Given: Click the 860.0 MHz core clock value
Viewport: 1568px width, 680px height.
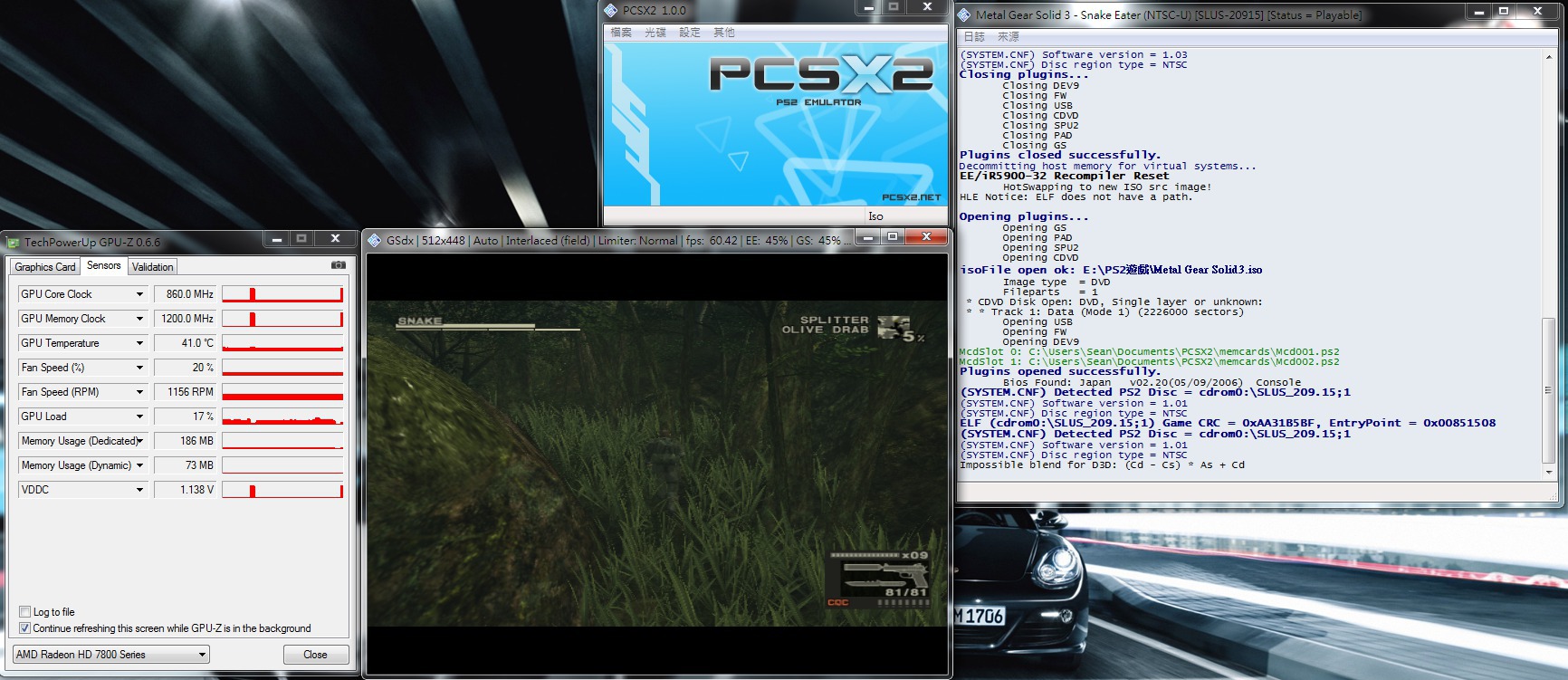Looking at the screenshot, I should 185,294.
